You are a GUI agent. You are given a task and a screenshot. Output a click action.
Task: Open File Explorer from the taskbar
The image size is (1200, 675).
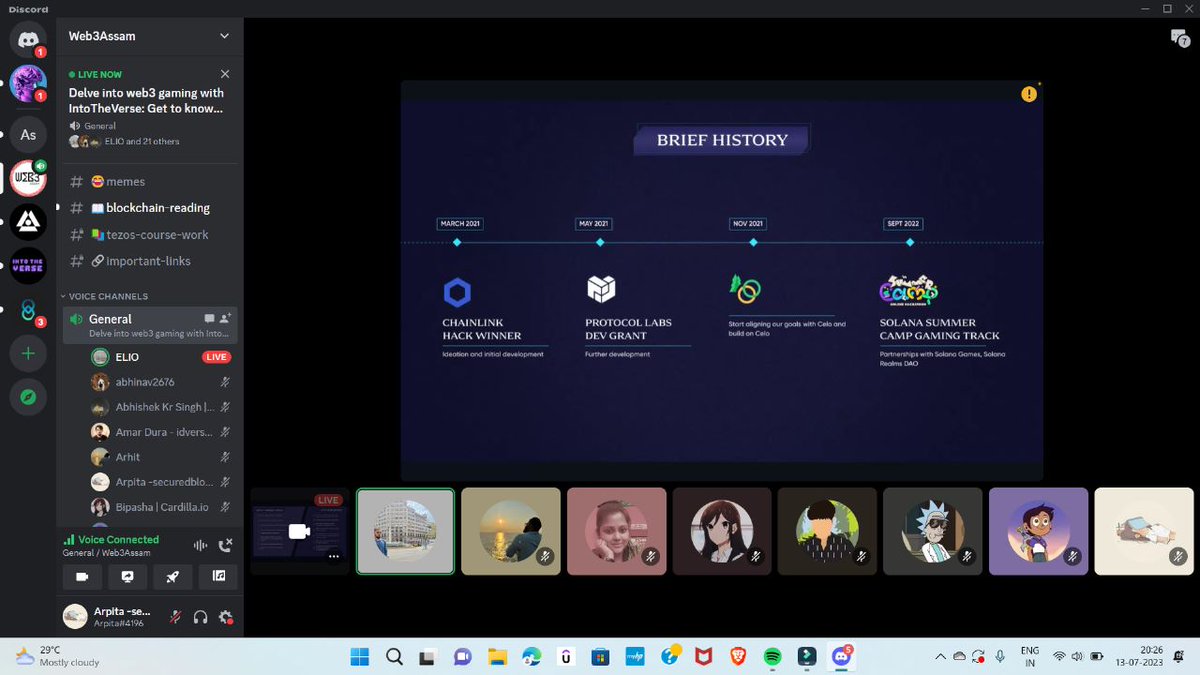point(497,657)
